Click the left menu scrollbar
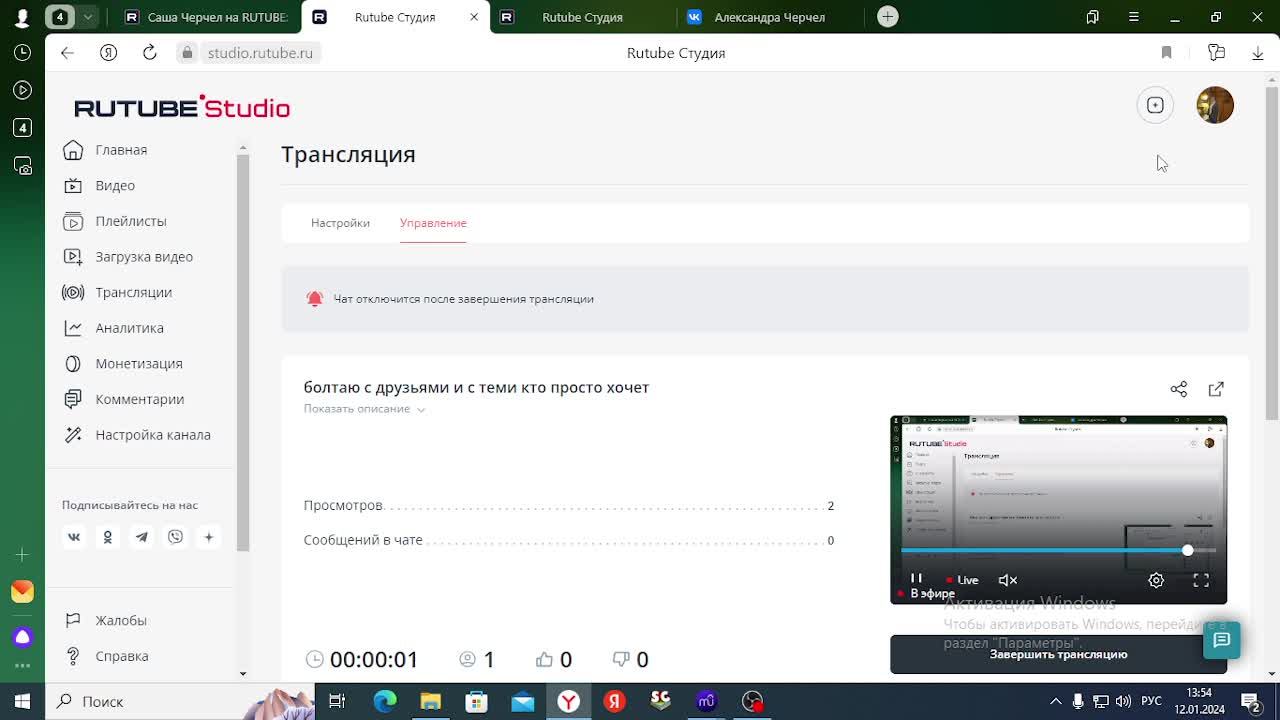The image size is (1280, 720). pos(242,350)
